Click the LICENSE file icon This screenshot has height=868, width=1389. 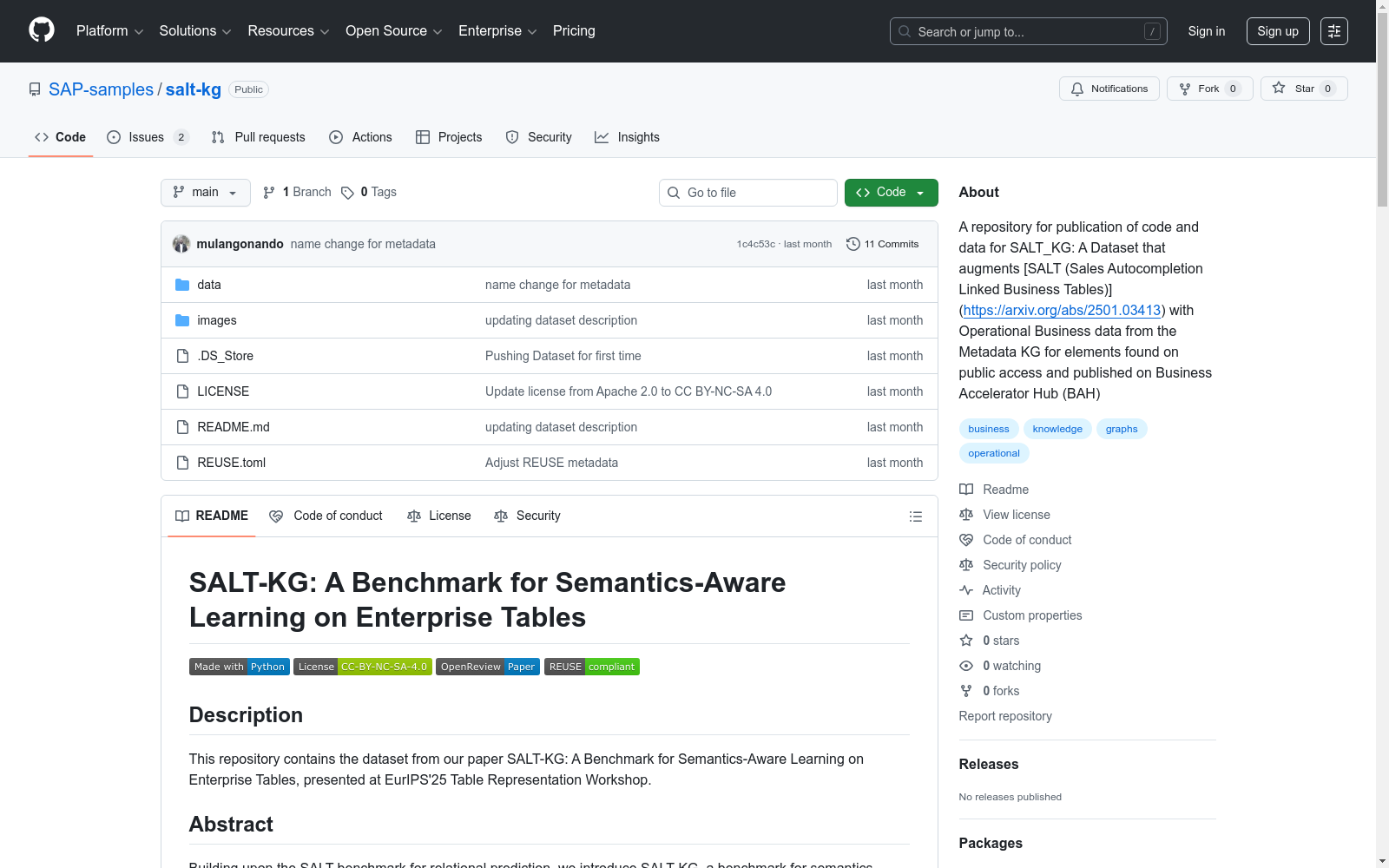pos(182,391)
